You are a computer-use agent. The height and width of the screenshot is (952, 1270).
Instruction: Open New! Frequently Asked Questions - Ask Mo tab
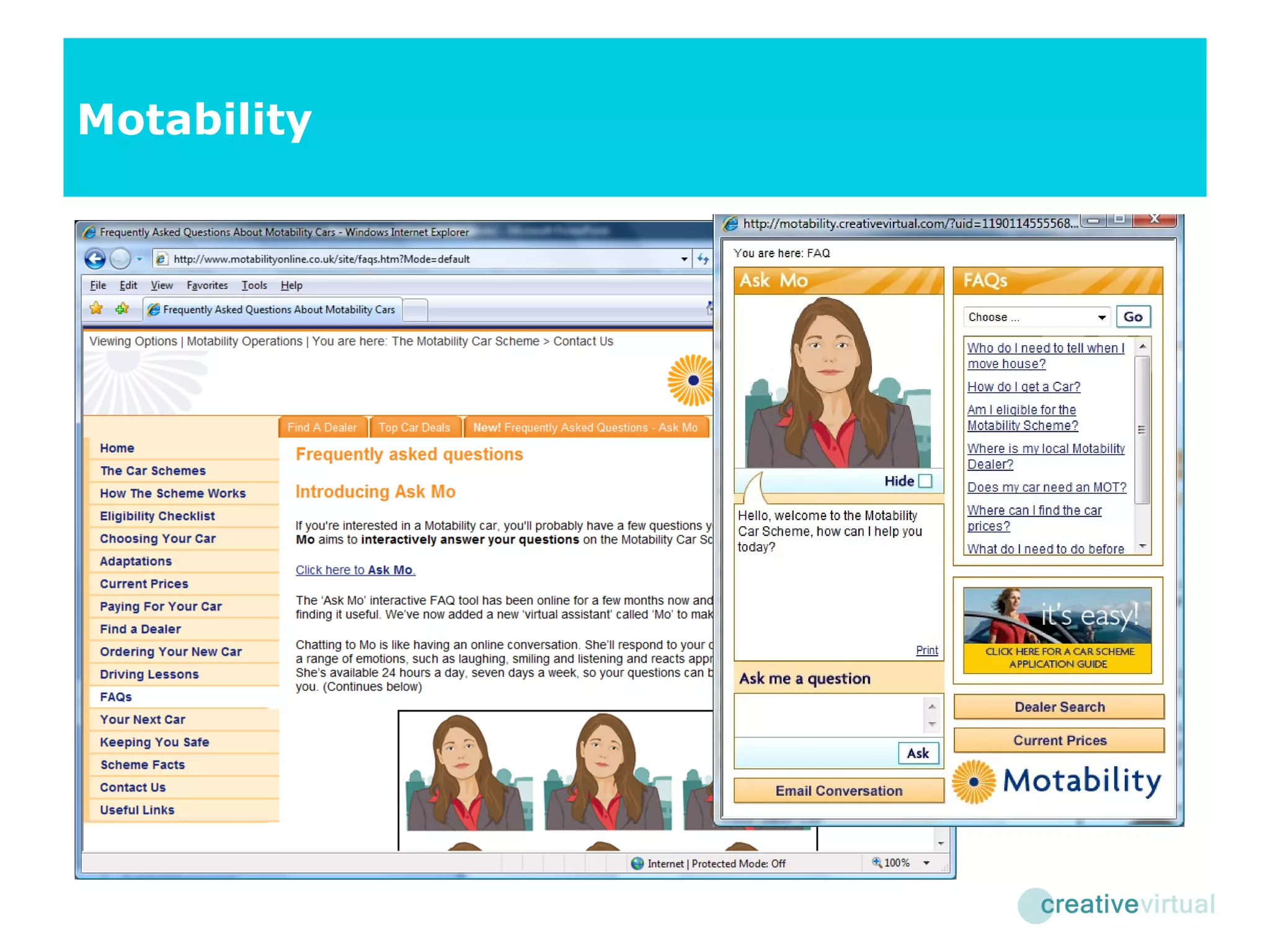click(x=585, y=427)
